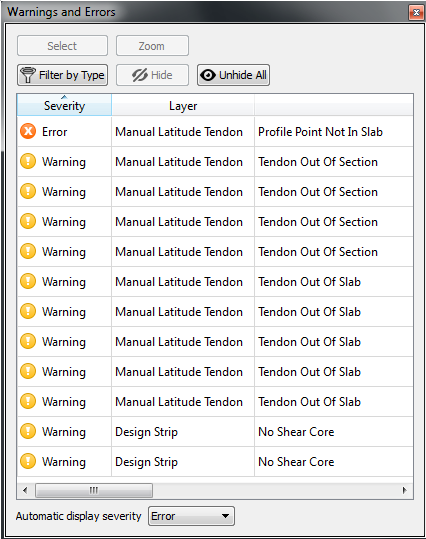Click warning icon of last No Shear Core row
The height and width of the screenshot is (539, 426).
point(28,461)
